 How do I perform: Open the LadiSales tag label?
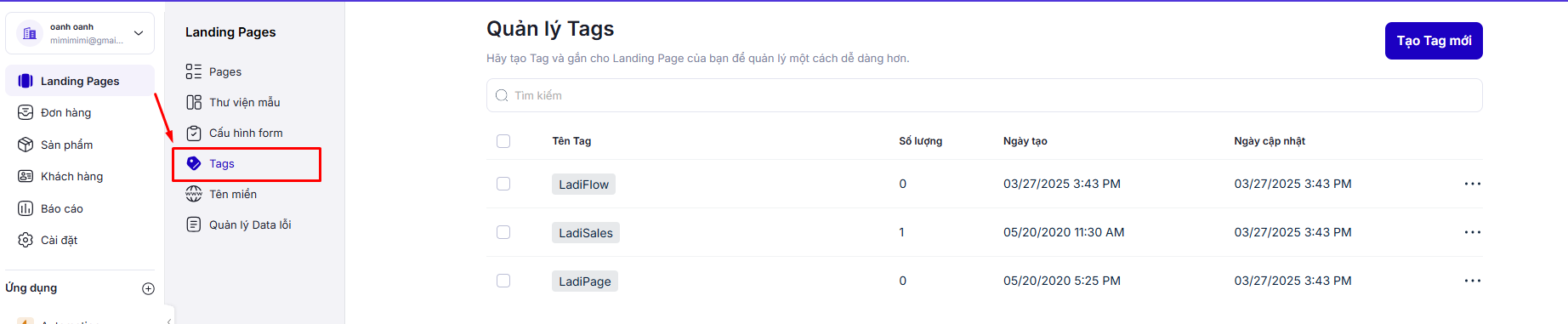pos(586,233)
